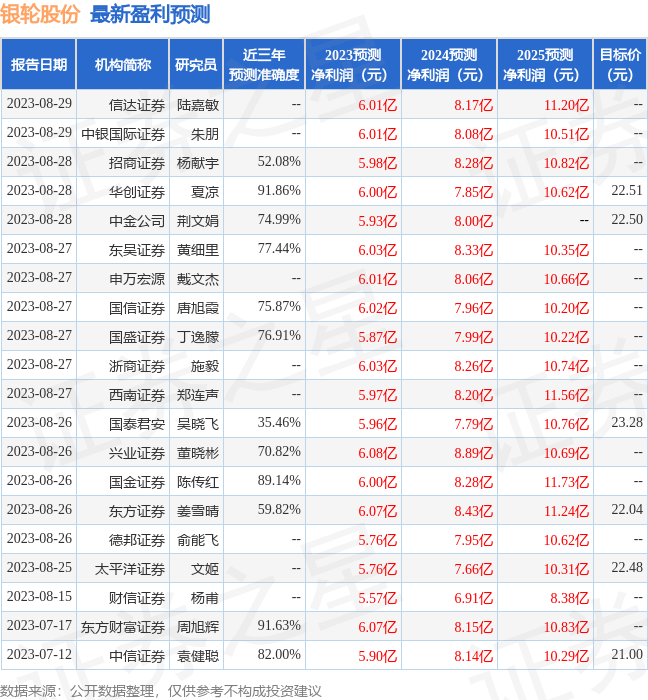Click target price 23.28
This screenshot has width=648, height=700.
click(x=627, y=423)
